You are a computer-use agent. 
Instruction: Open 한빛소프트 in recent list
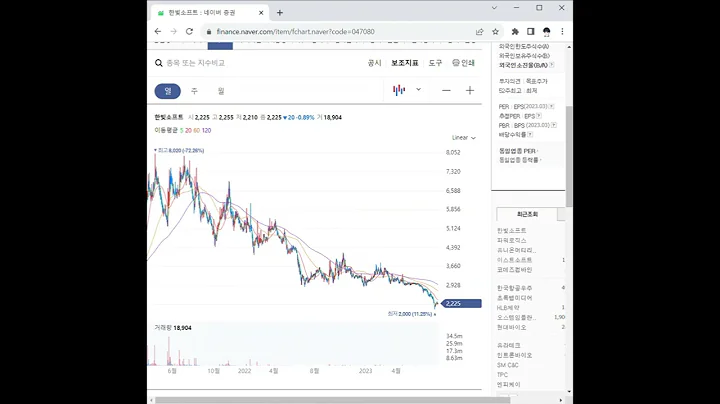512,230
